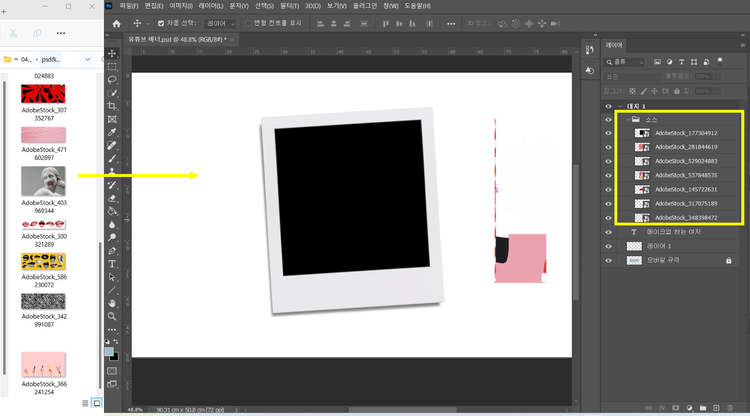Select the Move tool in toolbar
This screenshot has height=416, width=750.
pos(112,54)
